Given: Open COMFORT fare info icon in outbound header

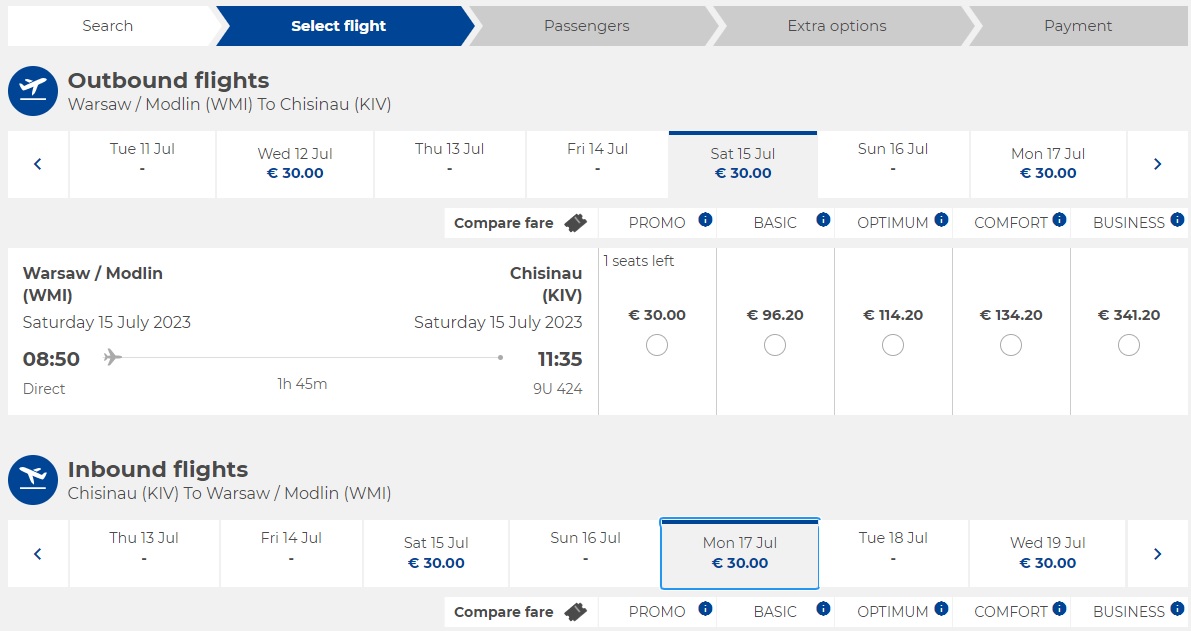Looking at the screenshot, I should 1059,219.
